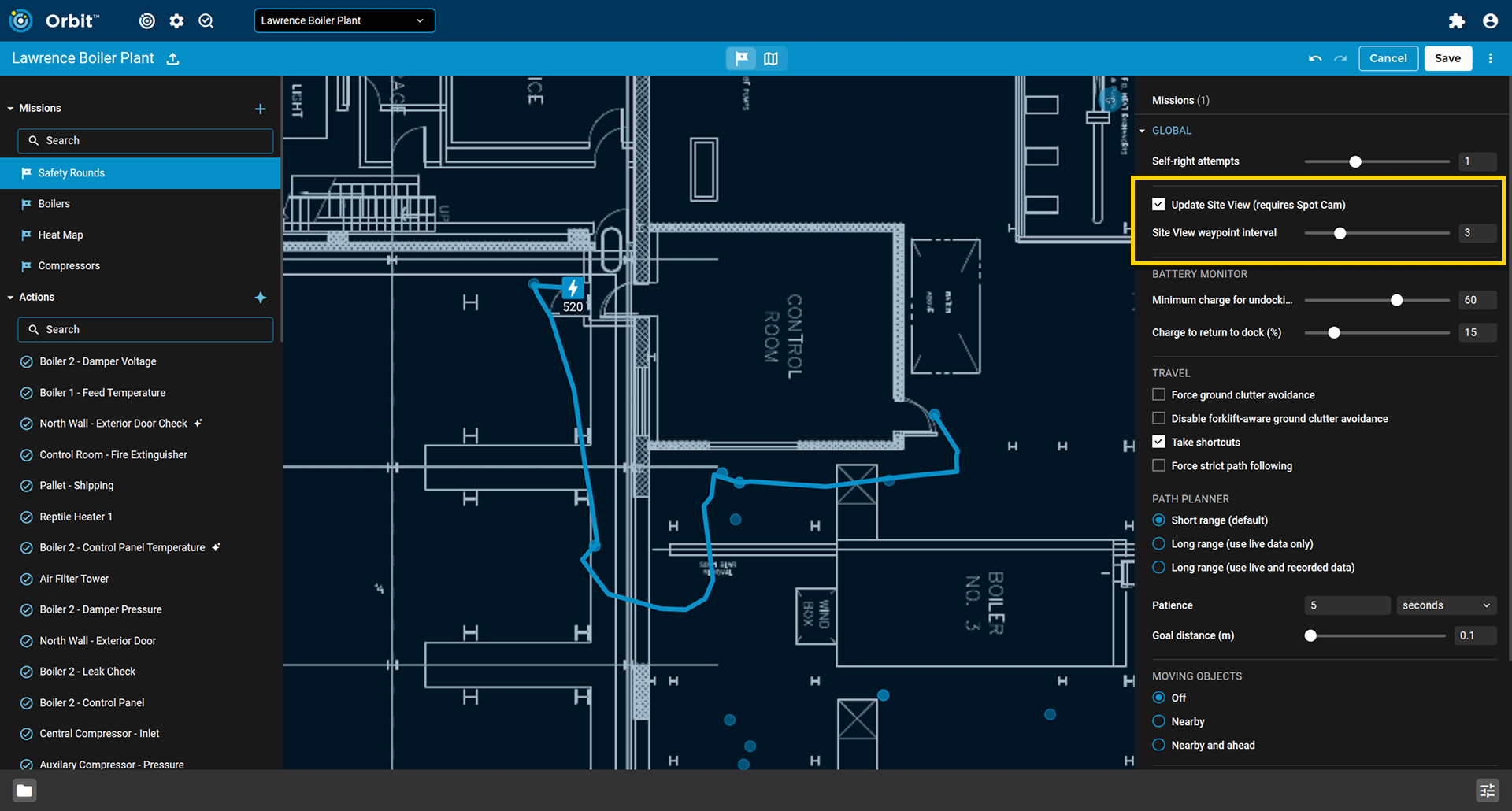This screenshot has width=1512, height=811.
Task: Select Nearby moving objects option
Action: pyautogui.click(x=1158, y=721)
